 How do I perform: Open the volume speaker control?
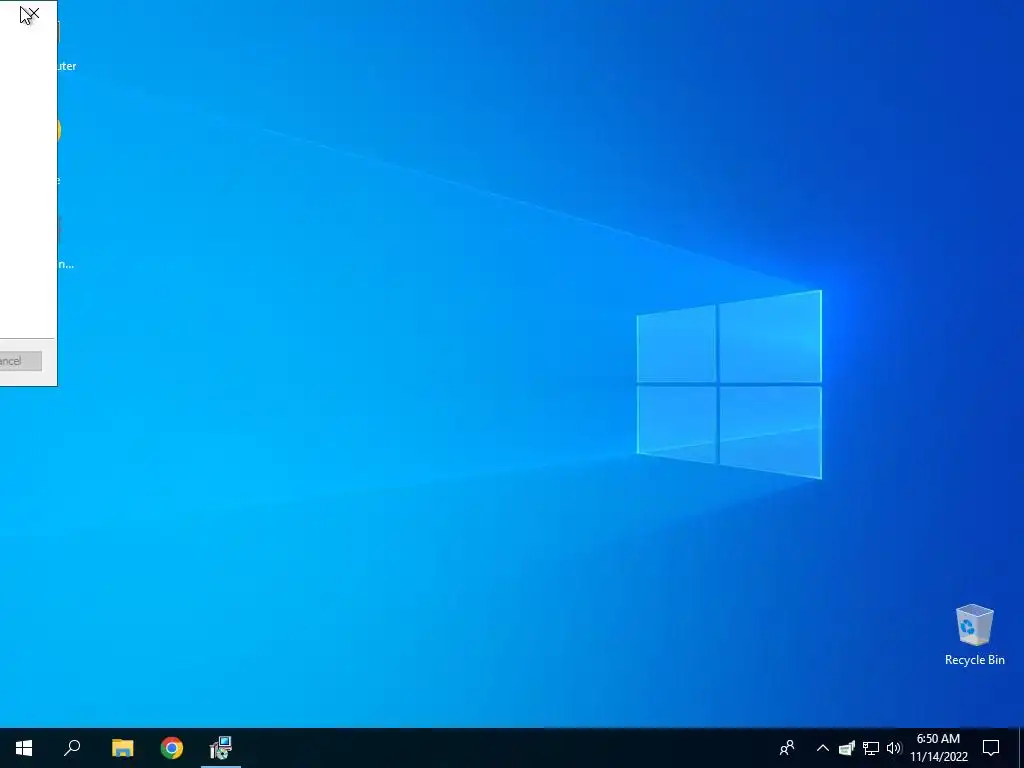894,748
